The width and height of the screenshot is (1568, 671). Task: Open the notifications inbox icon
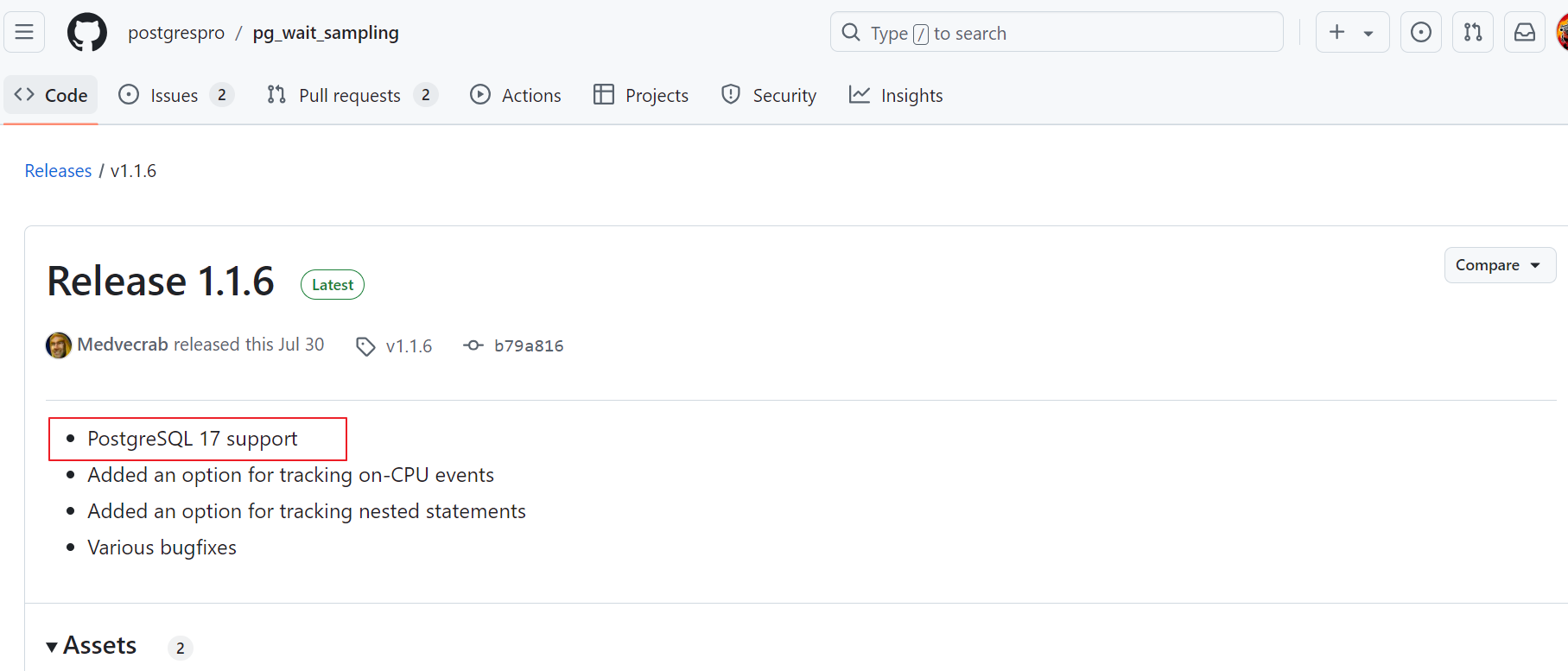[x=1525, y=33]
